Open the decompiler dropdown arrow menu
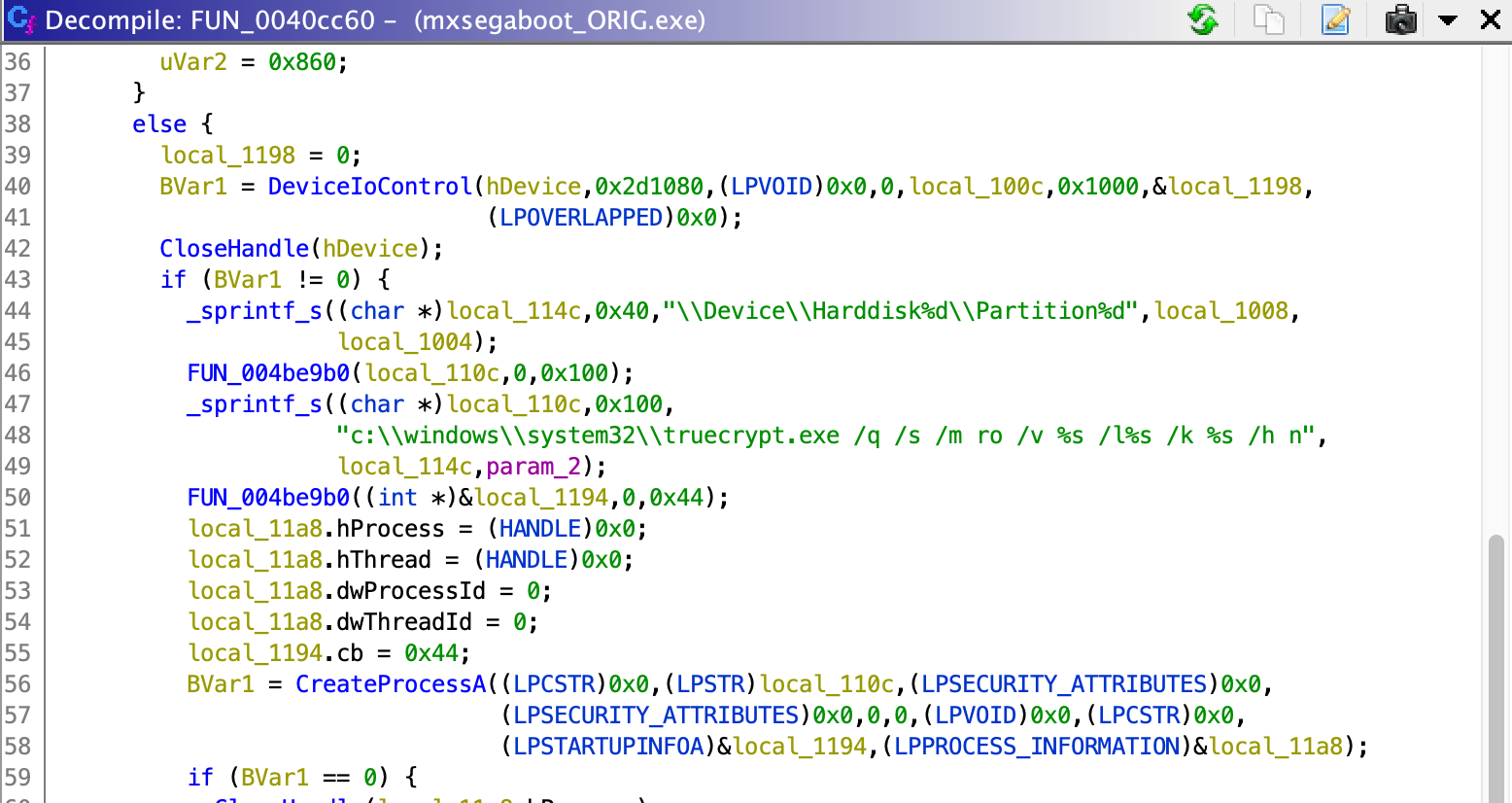This screenshot has height=803, width=1512. pyautogui.click(x=1448, y=20)
